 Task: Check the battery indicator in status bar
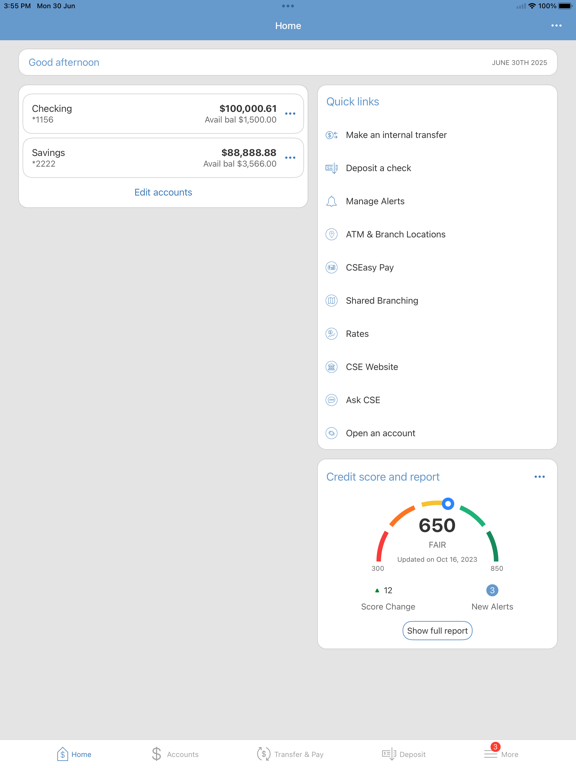pyautogui.click(x=565, y=6)
